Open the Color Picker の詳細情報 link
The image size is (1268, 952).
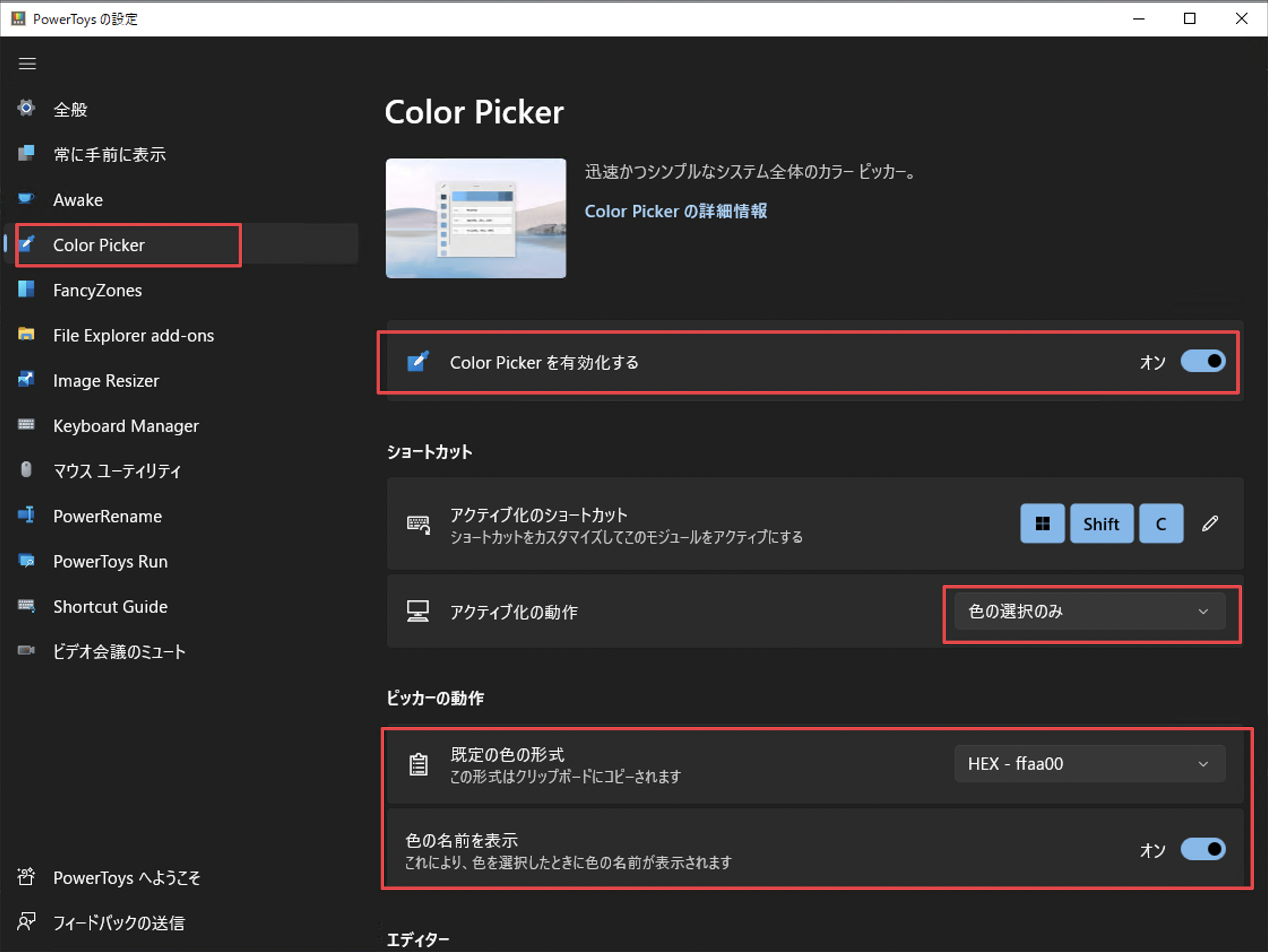coord(676,211)
